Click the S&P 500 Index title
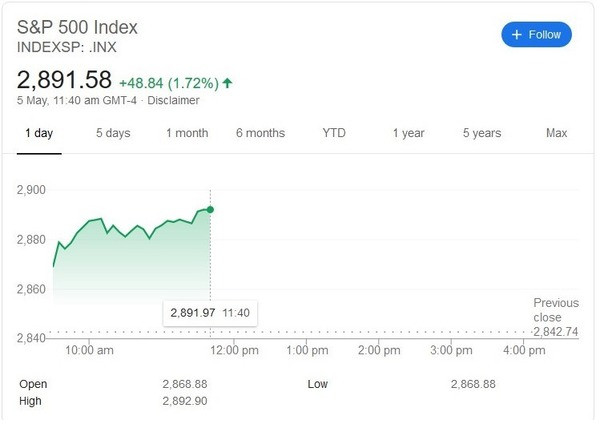Screen dimensions: 600x430 [77, 28]
